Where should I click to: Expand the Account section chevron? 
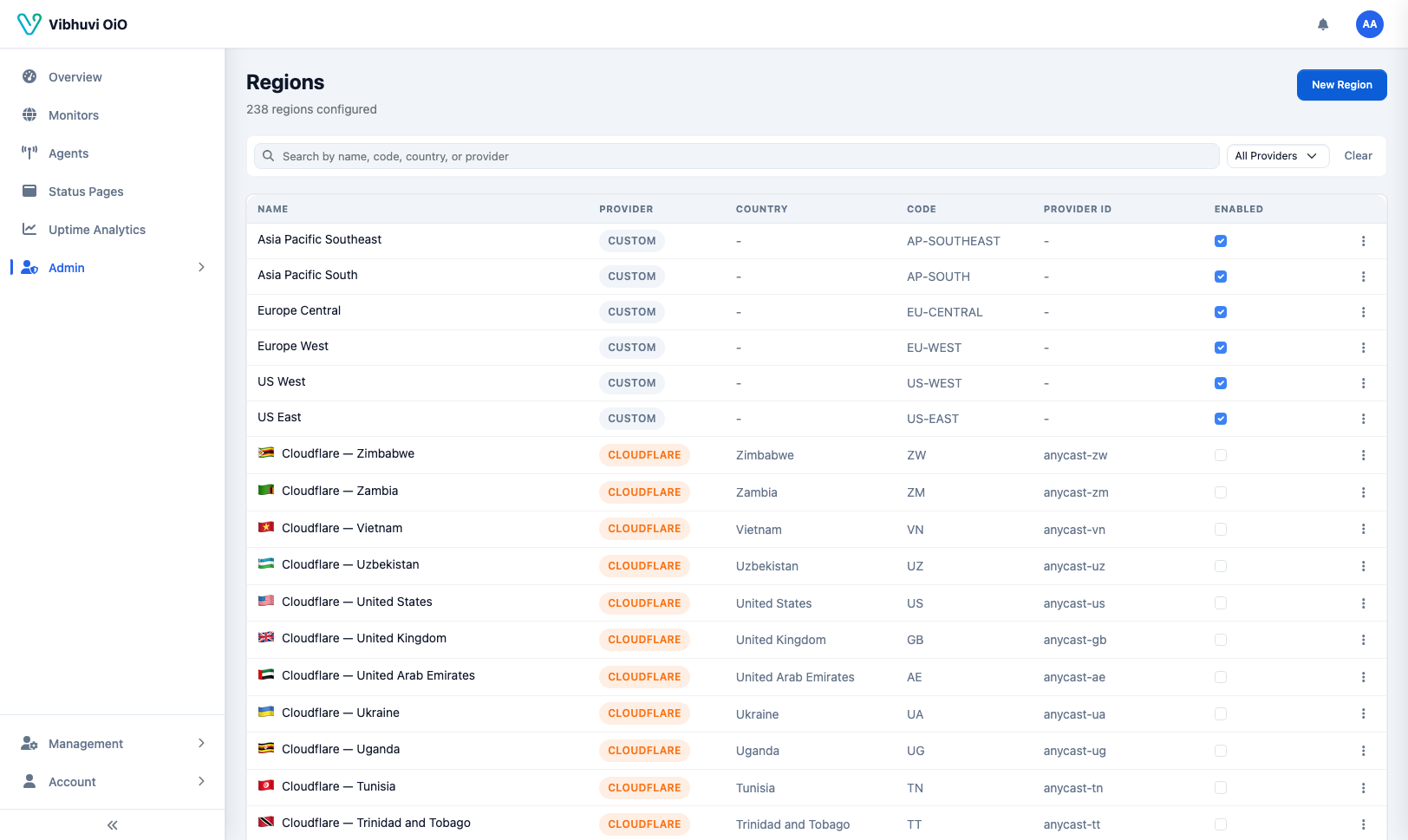[201, 781]
